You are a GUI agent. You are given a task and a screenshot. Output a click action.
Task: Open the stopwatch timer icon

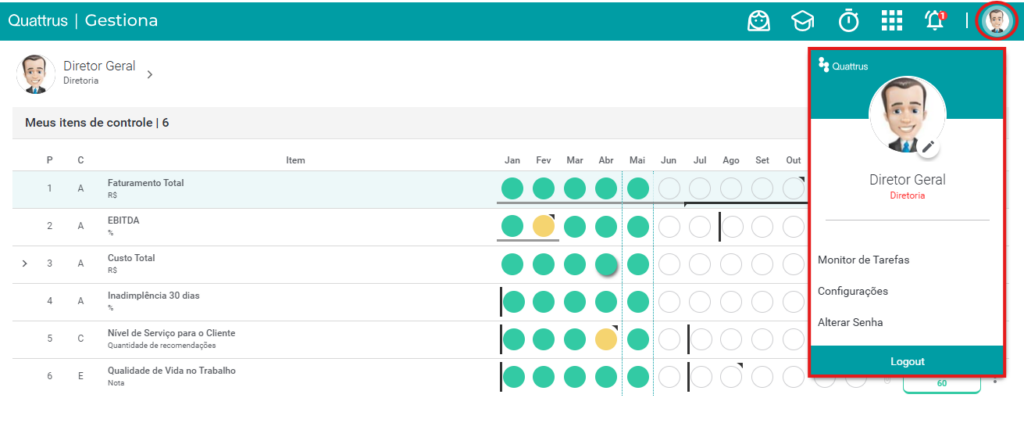848,21
